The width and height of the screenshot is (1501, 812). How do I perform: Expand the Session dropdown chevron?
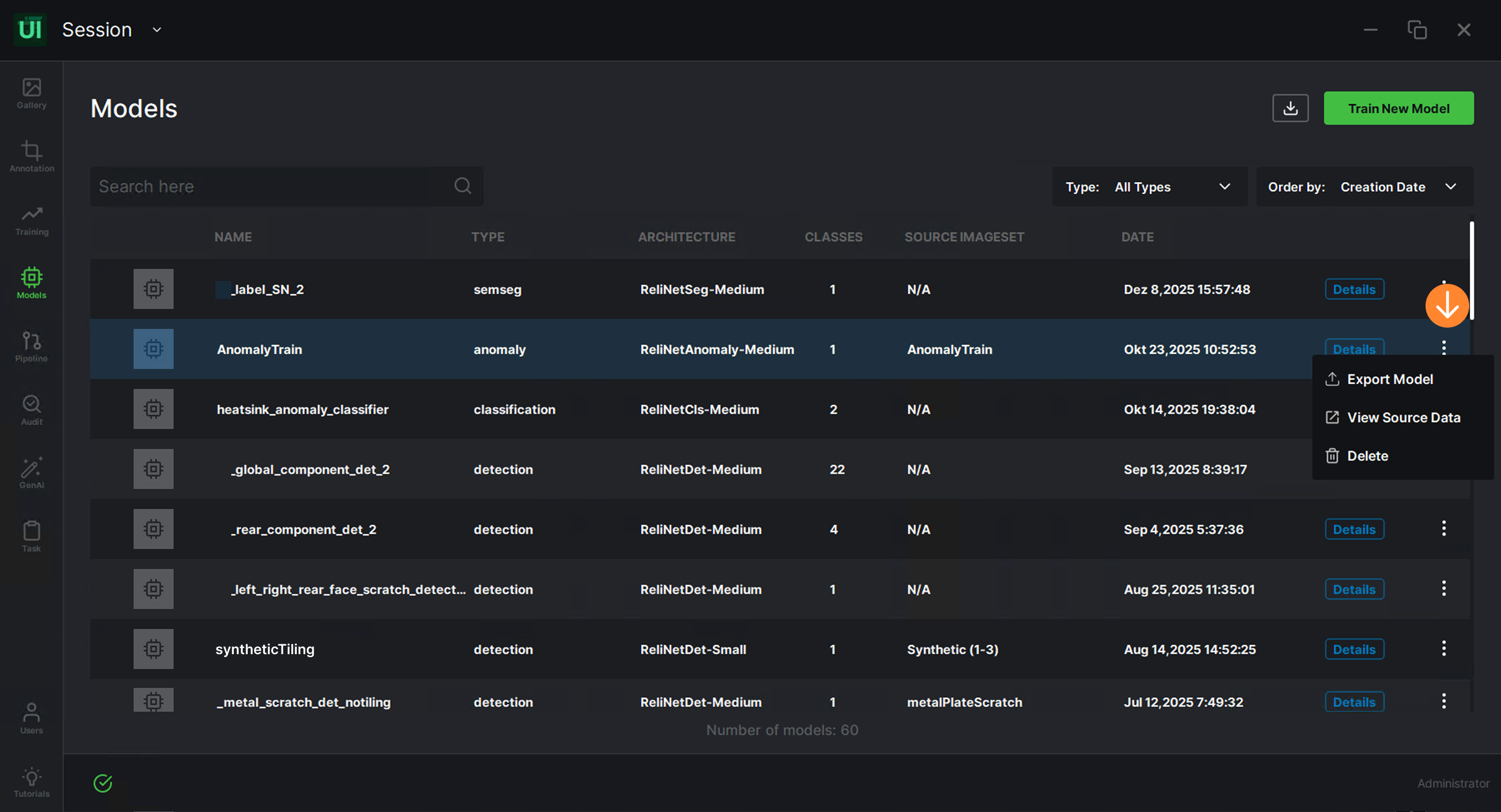coord(157,30)
